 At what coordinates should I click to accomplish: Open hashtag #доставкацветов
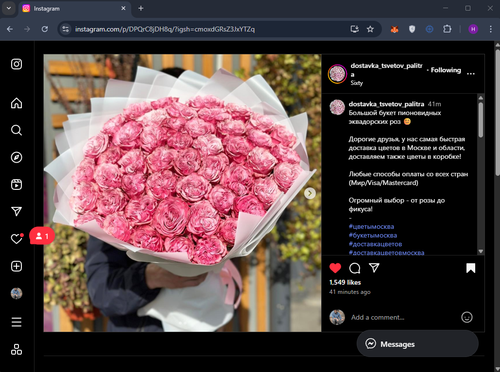tap(375, 244)
